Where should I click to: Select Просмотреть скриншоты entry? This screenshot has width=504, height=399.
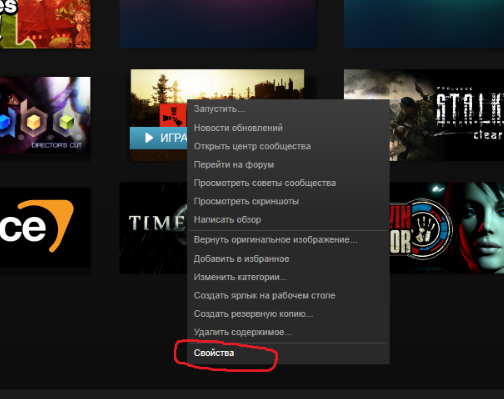pos(289,201)
